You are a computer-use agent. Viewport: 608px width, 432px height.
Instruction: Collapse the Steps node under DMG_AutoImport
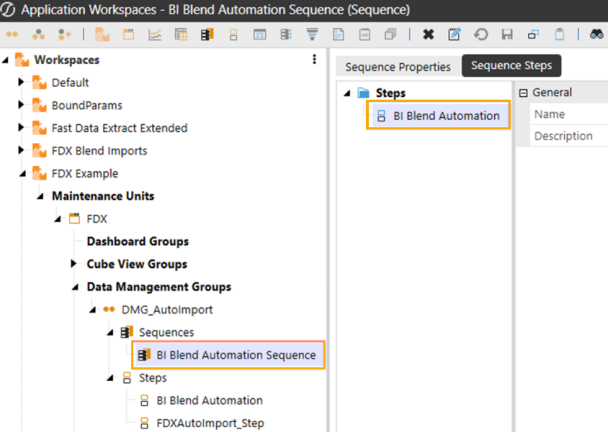point(110,378)
